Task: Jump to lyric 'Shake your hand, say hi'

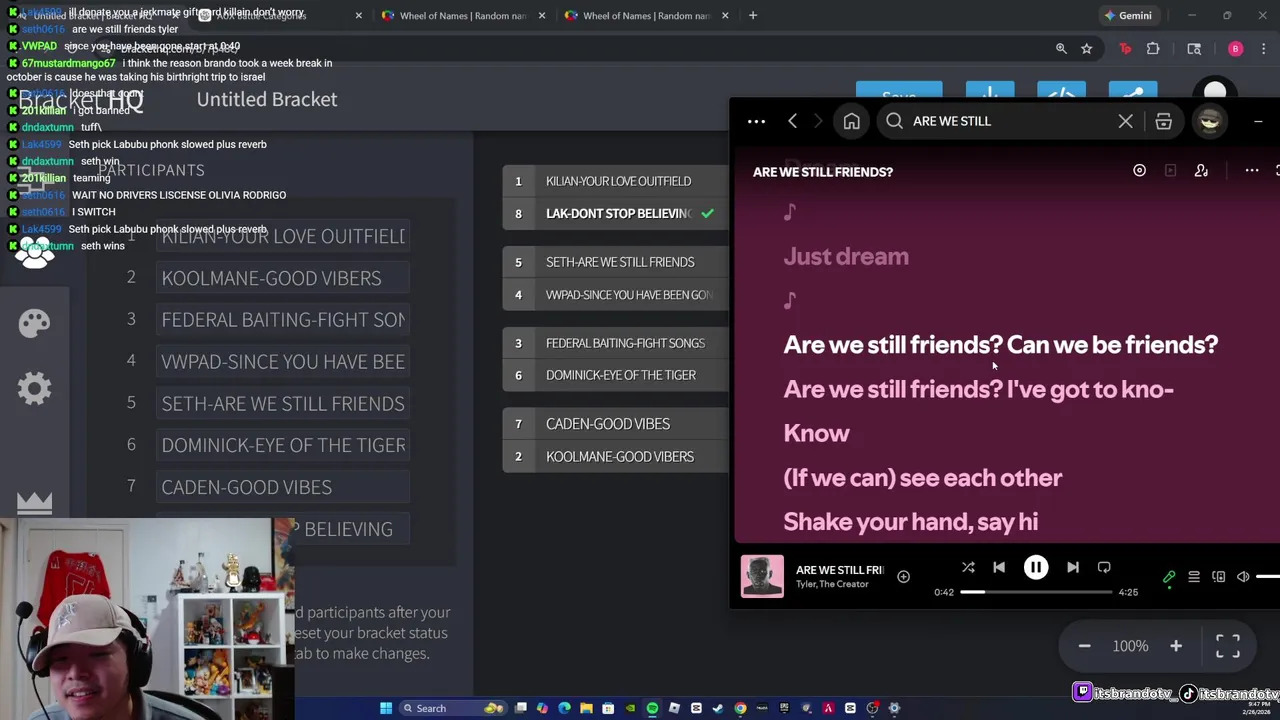Action: tap(910, 521)
